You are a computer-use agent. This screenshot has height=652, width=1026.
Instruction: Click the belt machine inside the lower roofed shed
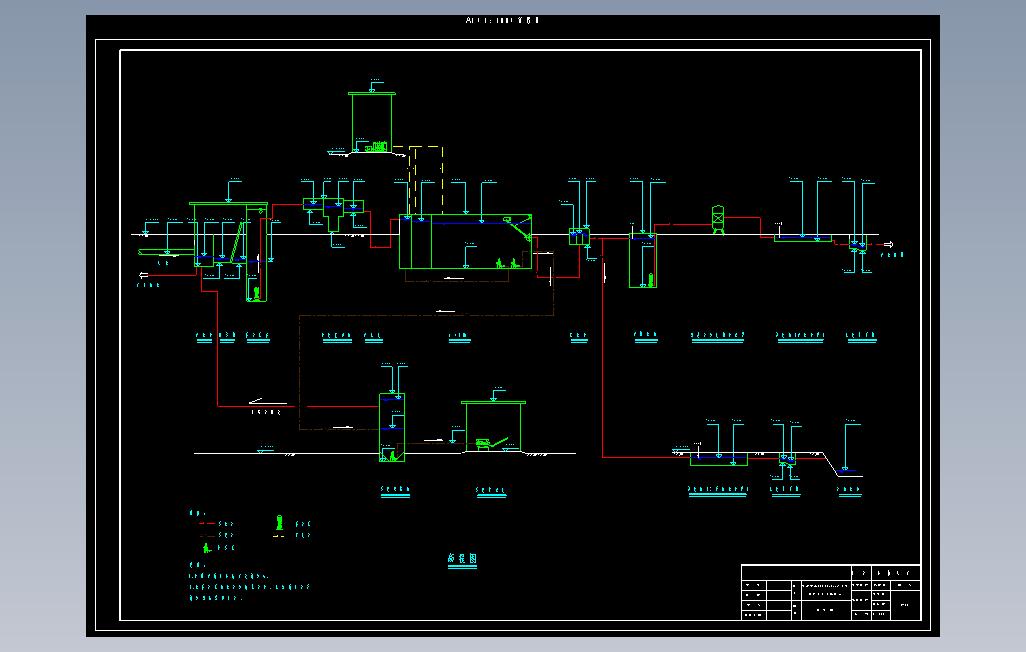point(491,444)
